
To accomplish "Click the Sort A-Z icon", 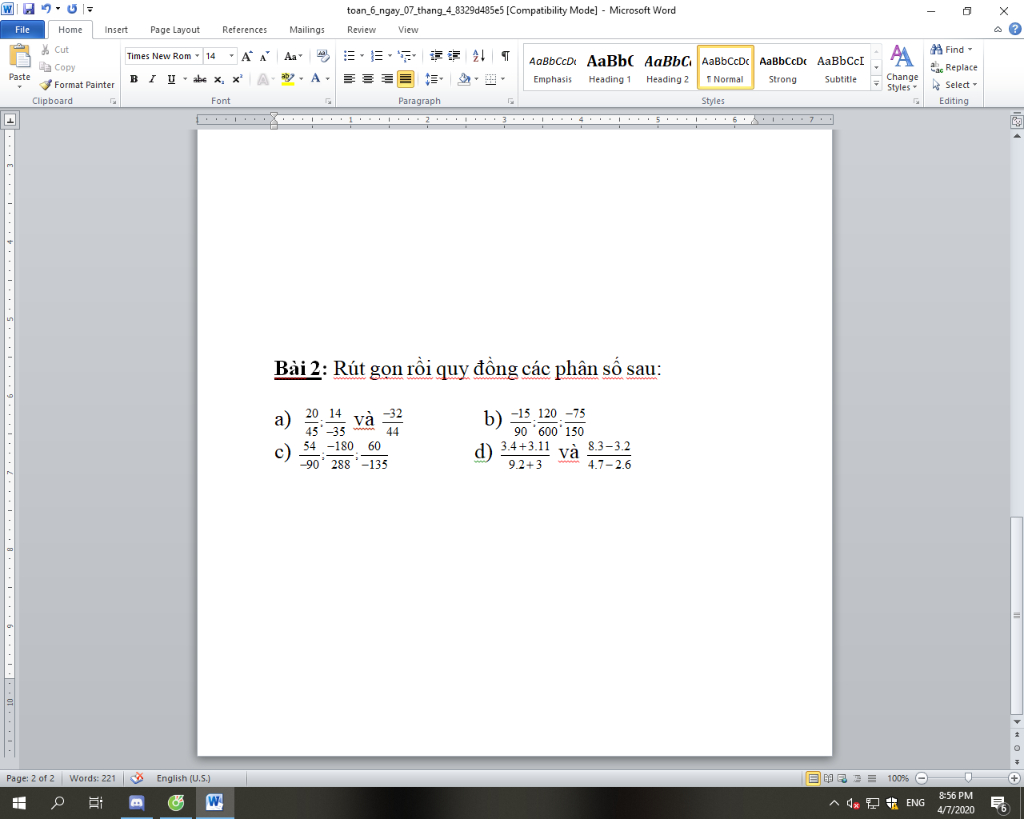I will pos(479,56).
